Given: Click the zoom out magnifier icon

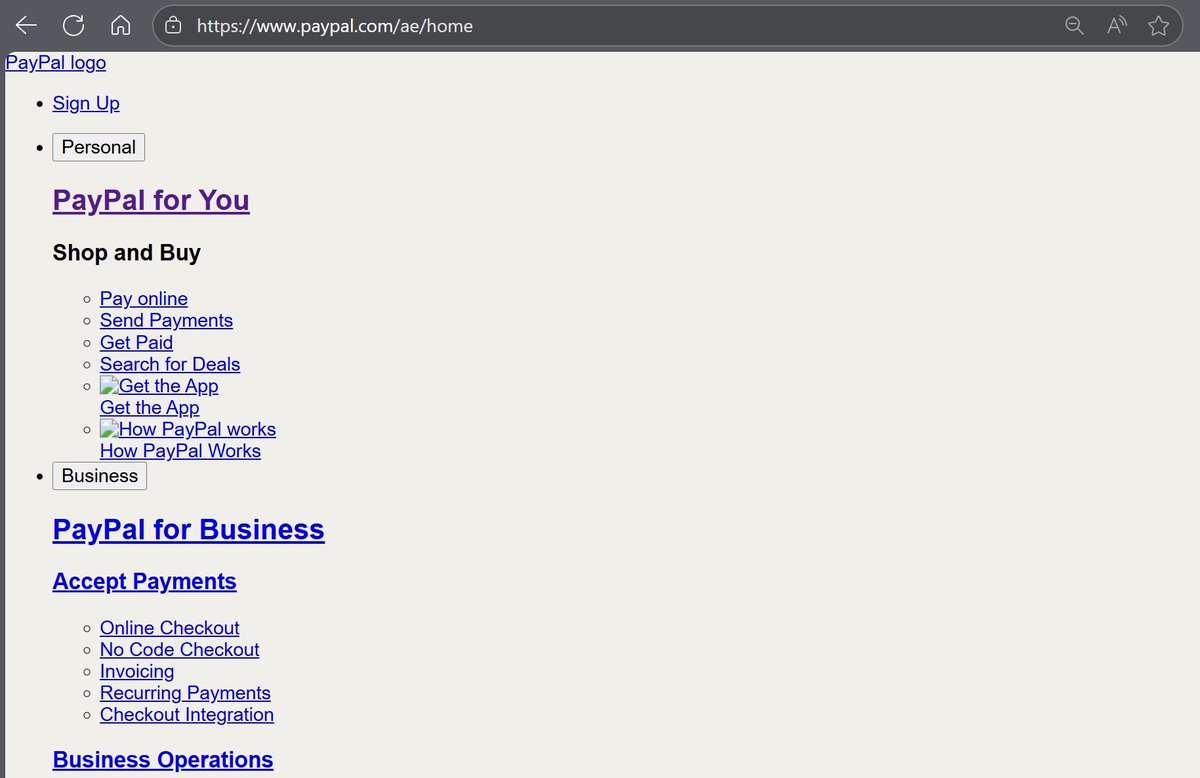Looking at the screenshot, I should (x=1074, y=26).
